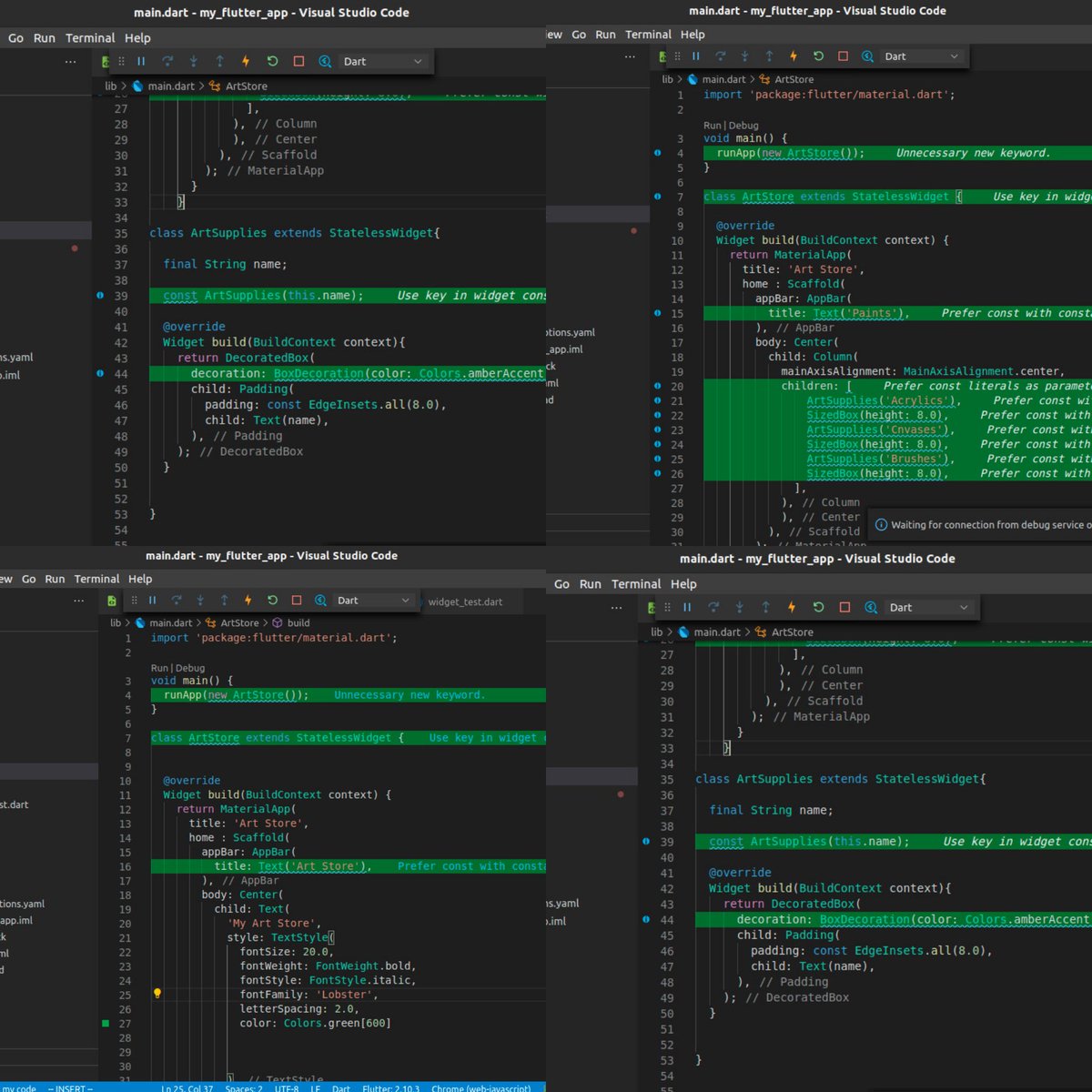Open the Dart session dropdown in the bottom-right window
This screenshot has height=1092, width=1092.
929,608
